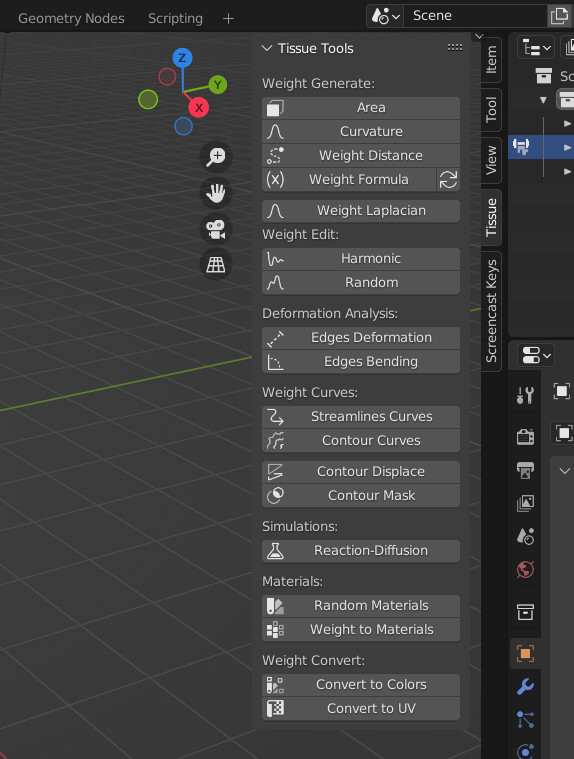Open the World properties tab (red globe)

coord(525,570)
